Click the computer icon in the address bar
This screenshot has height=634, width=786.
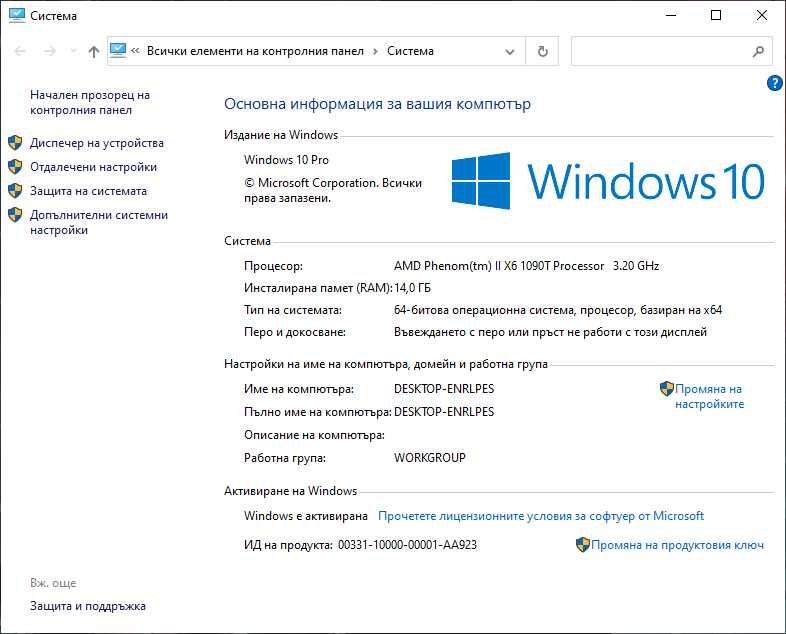[x=118, y=51]
